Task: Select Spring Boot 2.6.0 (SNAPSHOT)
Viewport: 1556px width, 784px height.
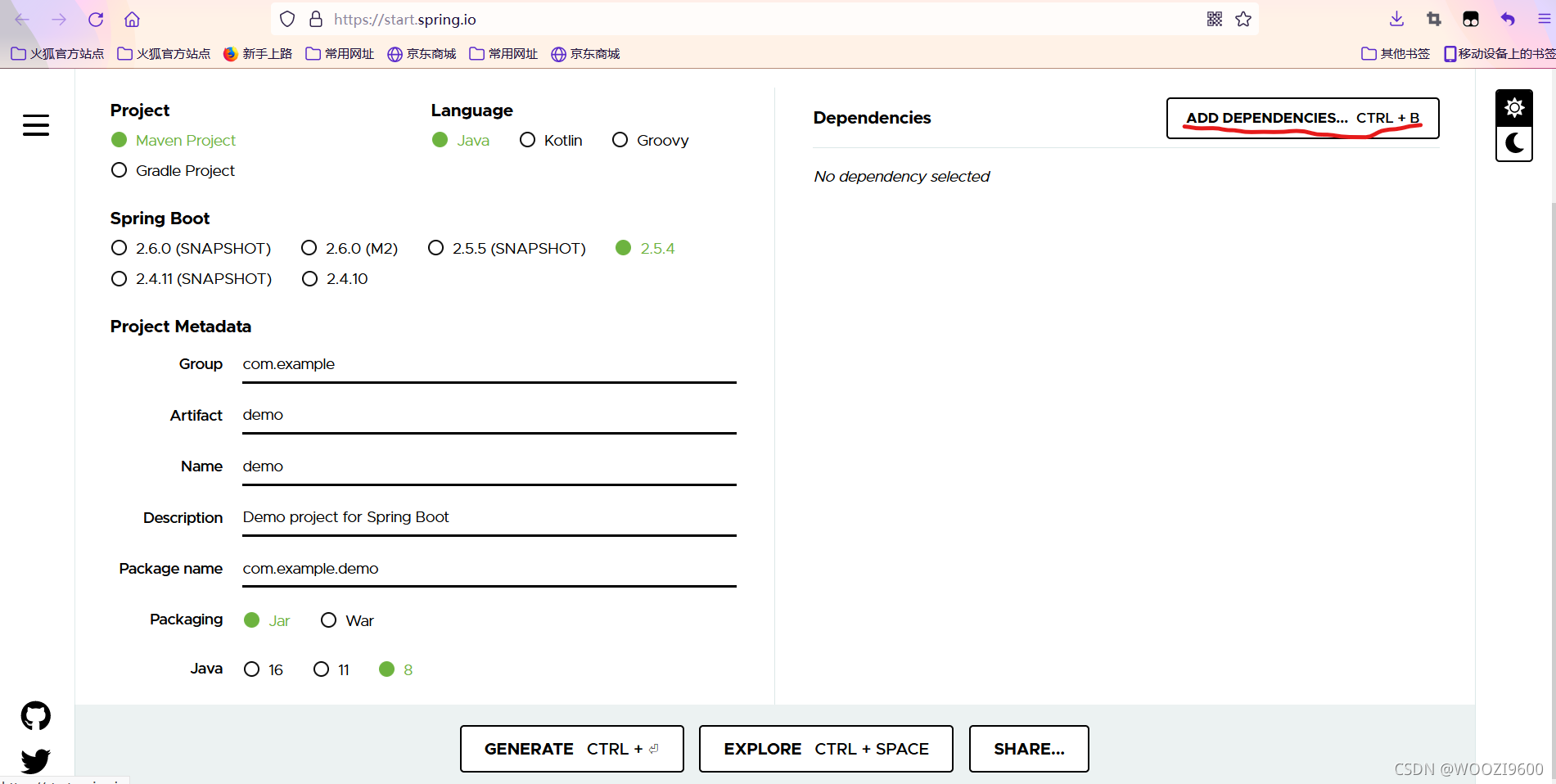Action: pyautogui.click(x=191, y=248)
